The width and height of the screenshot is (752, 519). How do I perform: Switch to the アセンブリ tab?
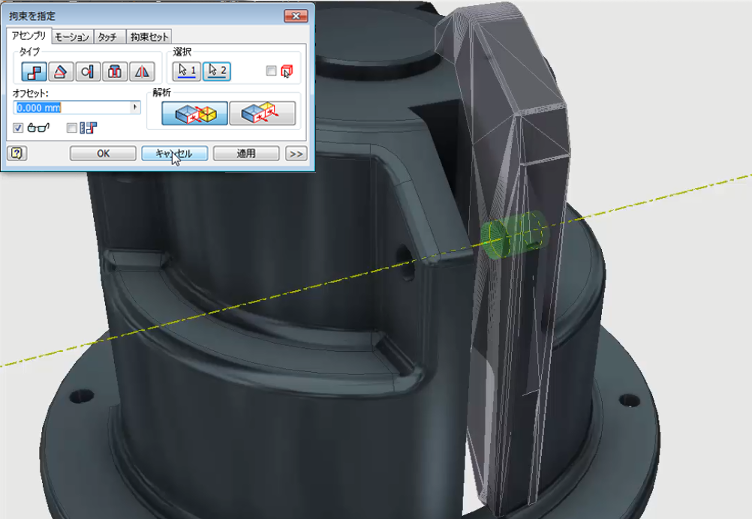(x=29, y=36)
